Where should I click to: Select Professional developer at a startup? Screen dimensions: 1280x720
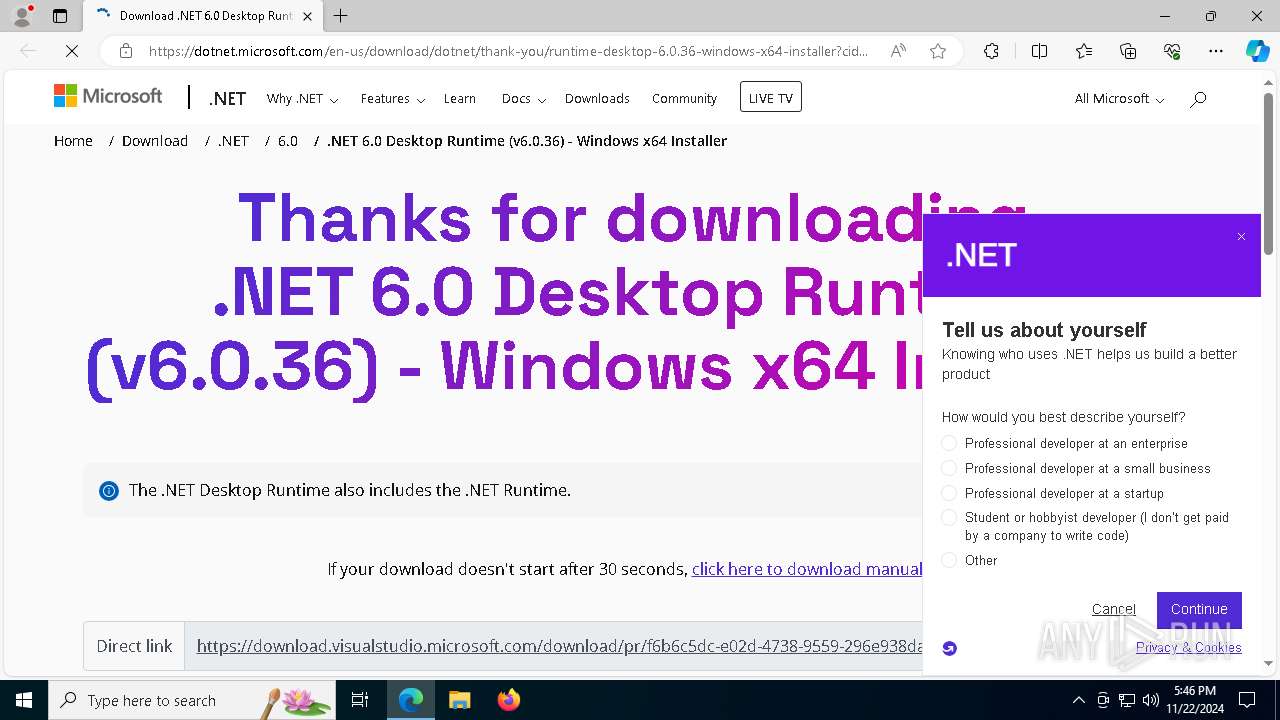click(x=949, y=493)
